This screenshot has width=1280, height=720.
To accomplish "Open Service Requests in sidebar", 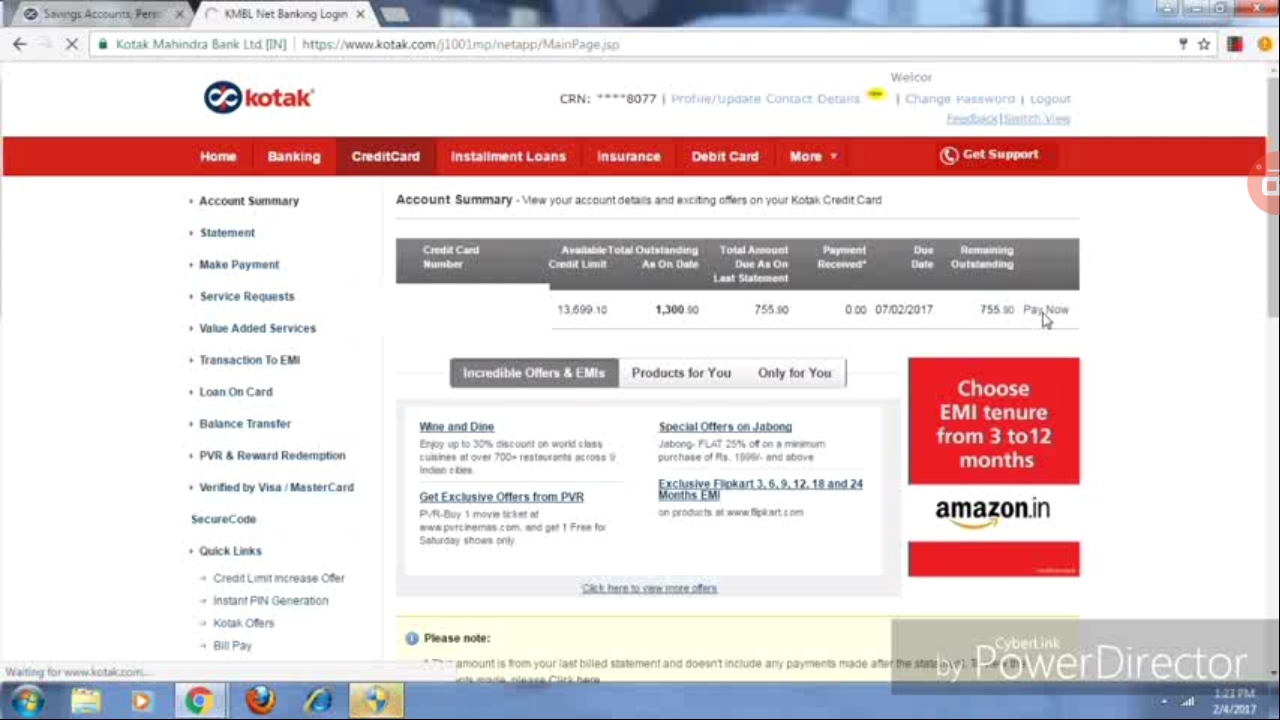I will (247, 297).
